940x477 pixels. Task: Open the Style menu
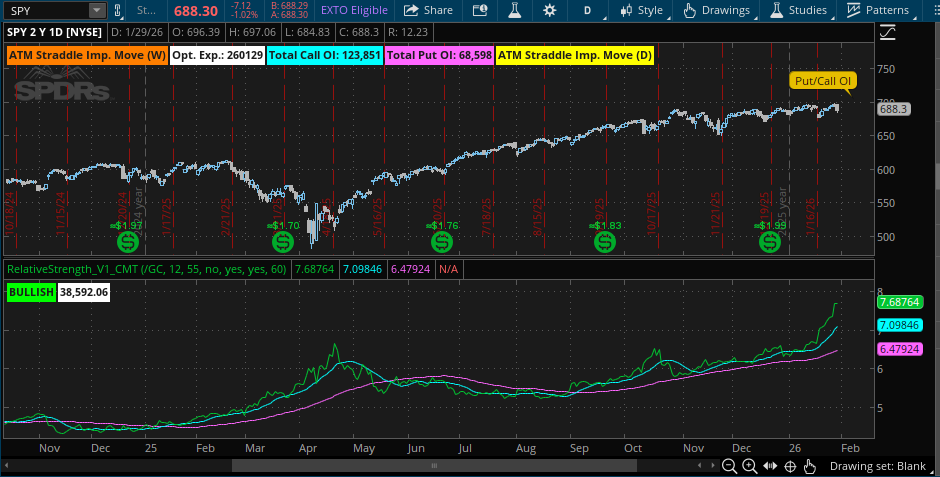click(x=642, y=10)
